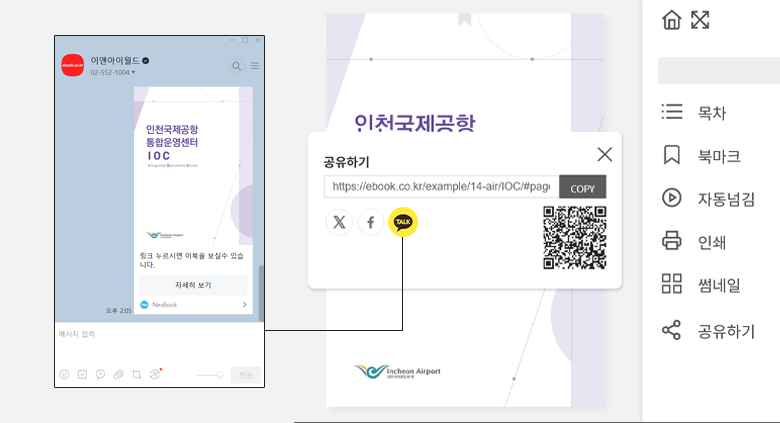Viewport: 780px width, 423px height.
Task: Open the 북마크 bookmark menu item
Action: (x=672, y=155)
